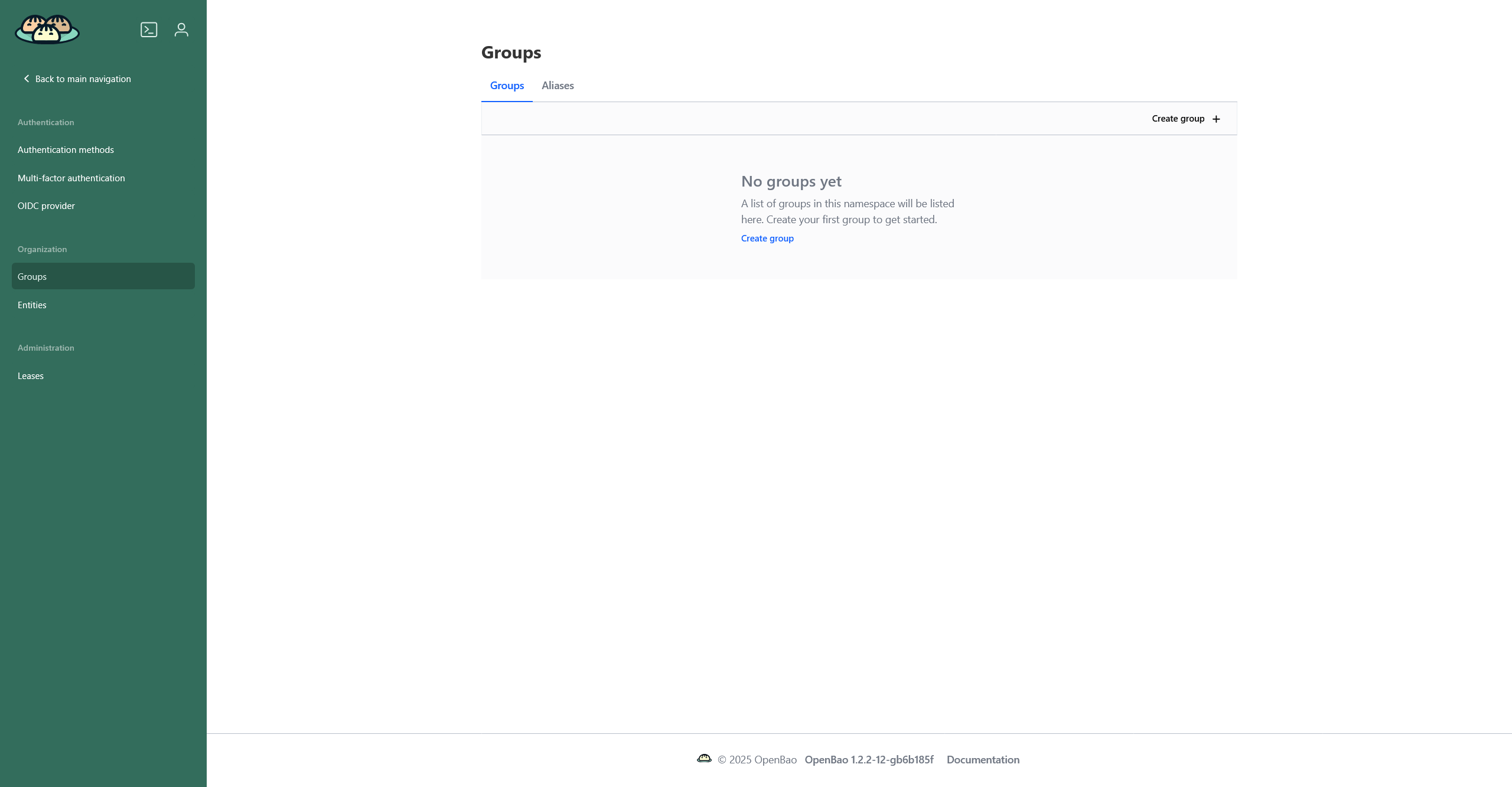
Task: Click the back chevron next to main navigation
Action: point(26,78)
